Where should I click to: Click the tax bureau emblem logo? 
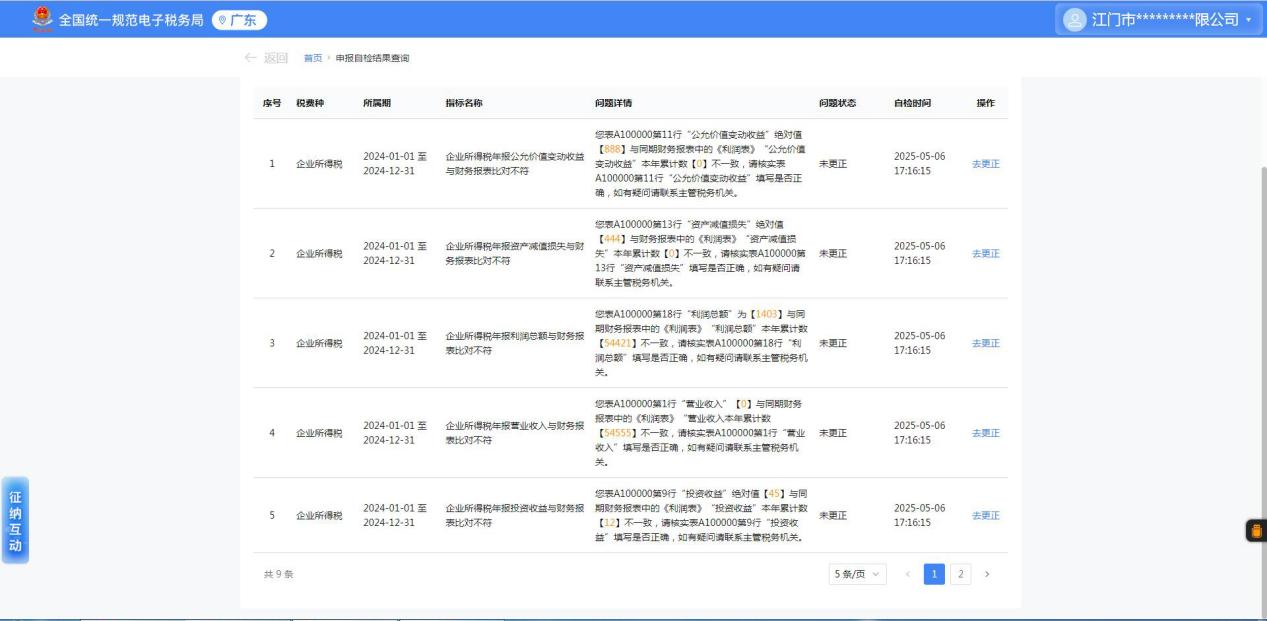click(41, 19)
